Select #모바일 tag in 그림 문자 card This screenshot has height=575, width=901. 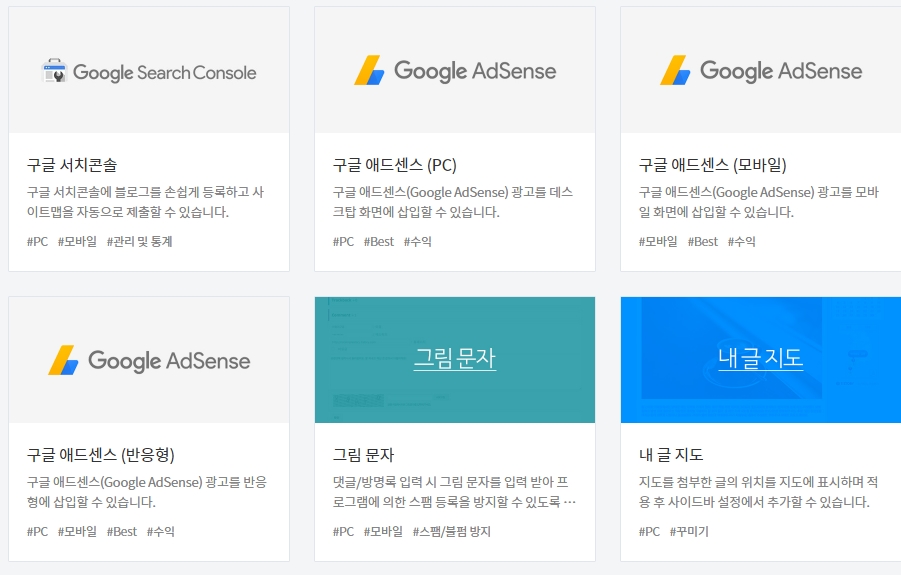pos(383,531)
